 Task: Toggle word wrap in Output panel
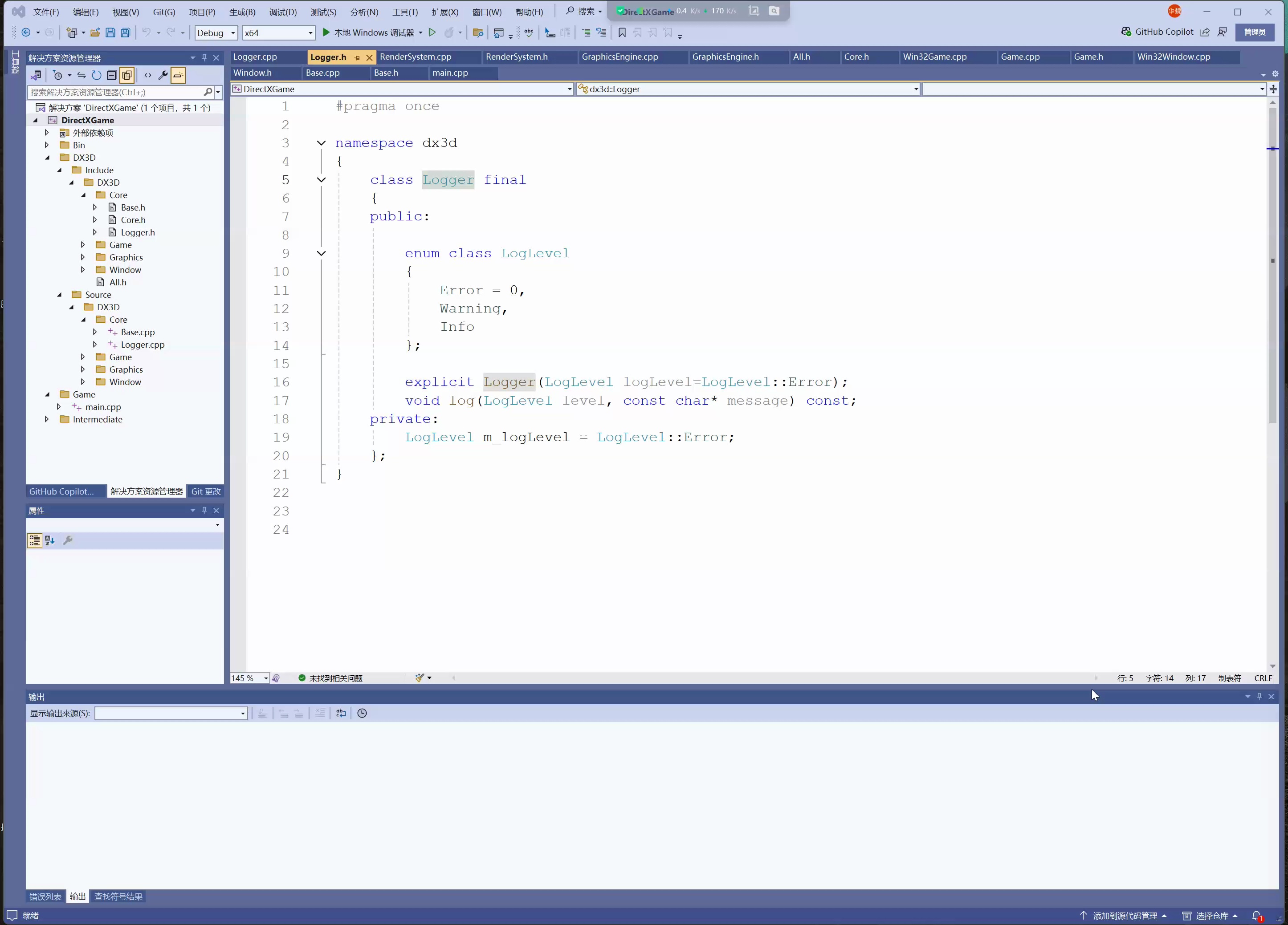coord(341,713)
